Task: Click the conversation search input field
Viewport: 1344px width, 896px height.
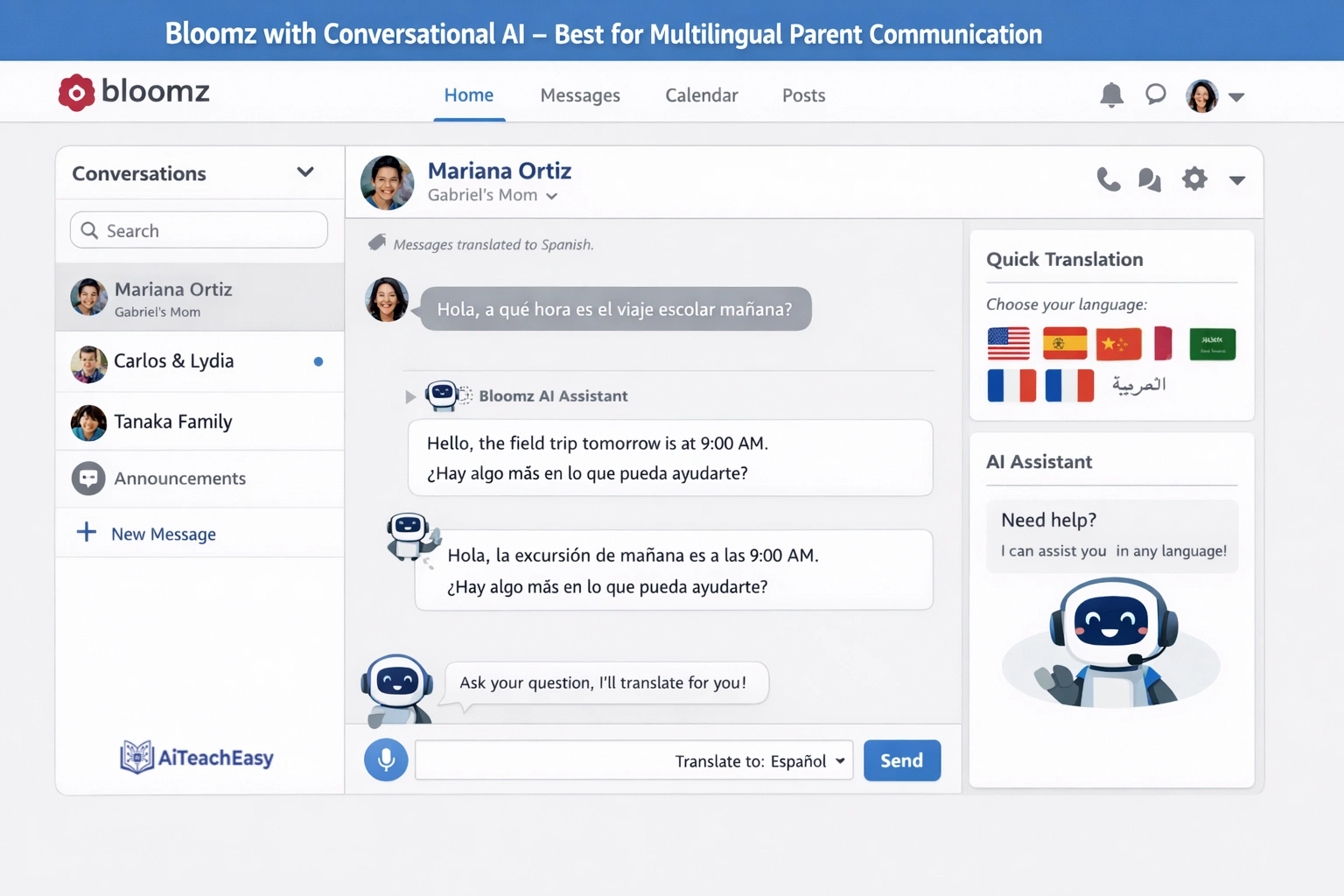Action: click(197, 230)
